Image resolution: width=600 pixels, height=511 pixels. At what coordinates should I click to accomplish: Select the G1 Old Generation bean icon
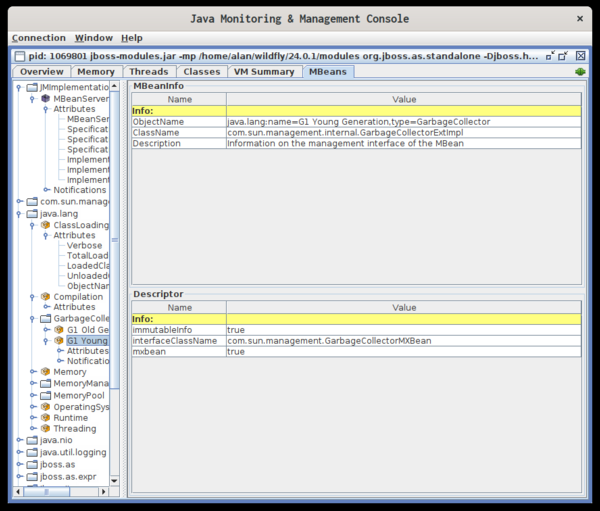[59, 329]
